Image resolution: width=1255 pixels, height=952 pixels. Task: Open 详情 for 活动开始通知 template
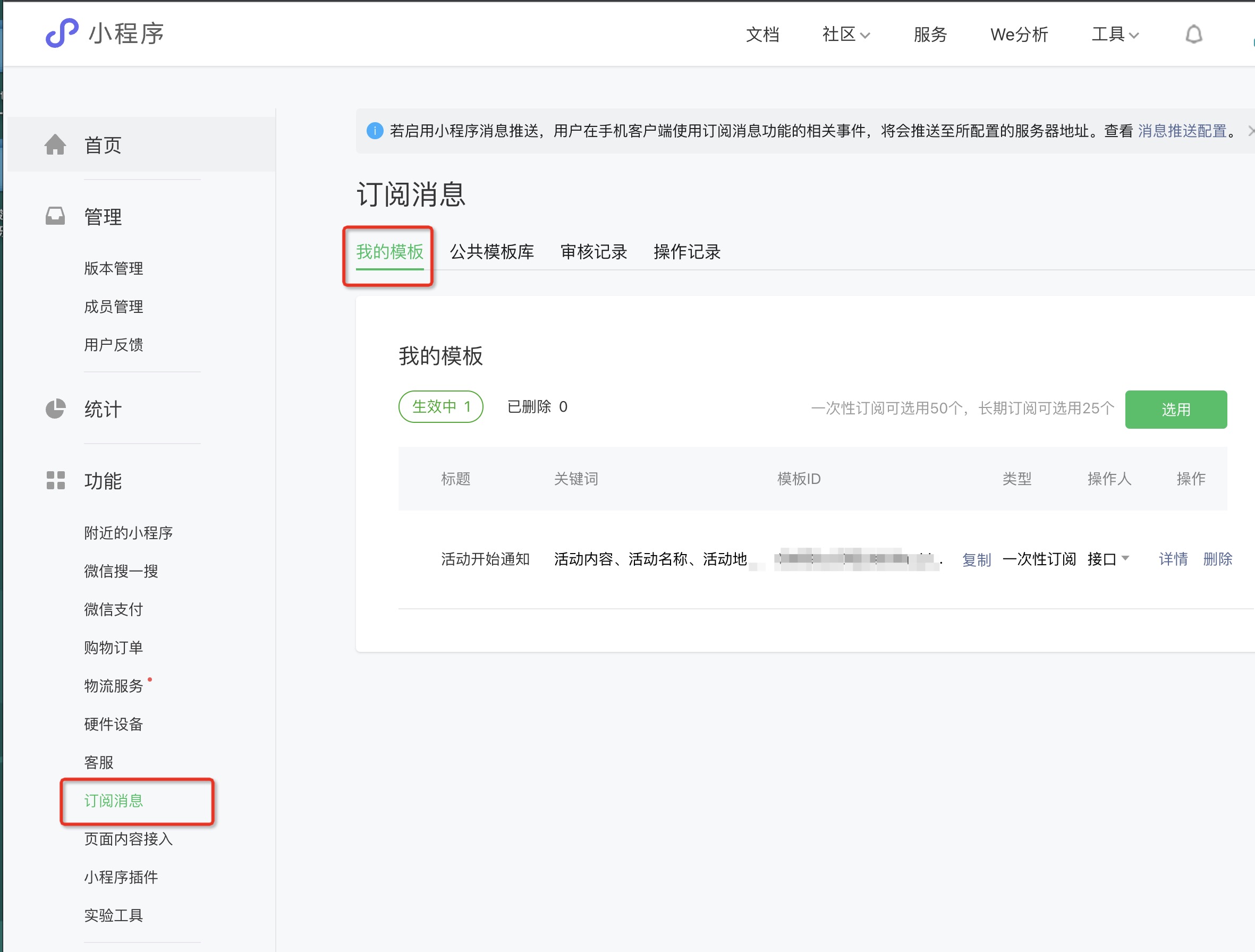pyautogui.click(x=1173, y=559)
